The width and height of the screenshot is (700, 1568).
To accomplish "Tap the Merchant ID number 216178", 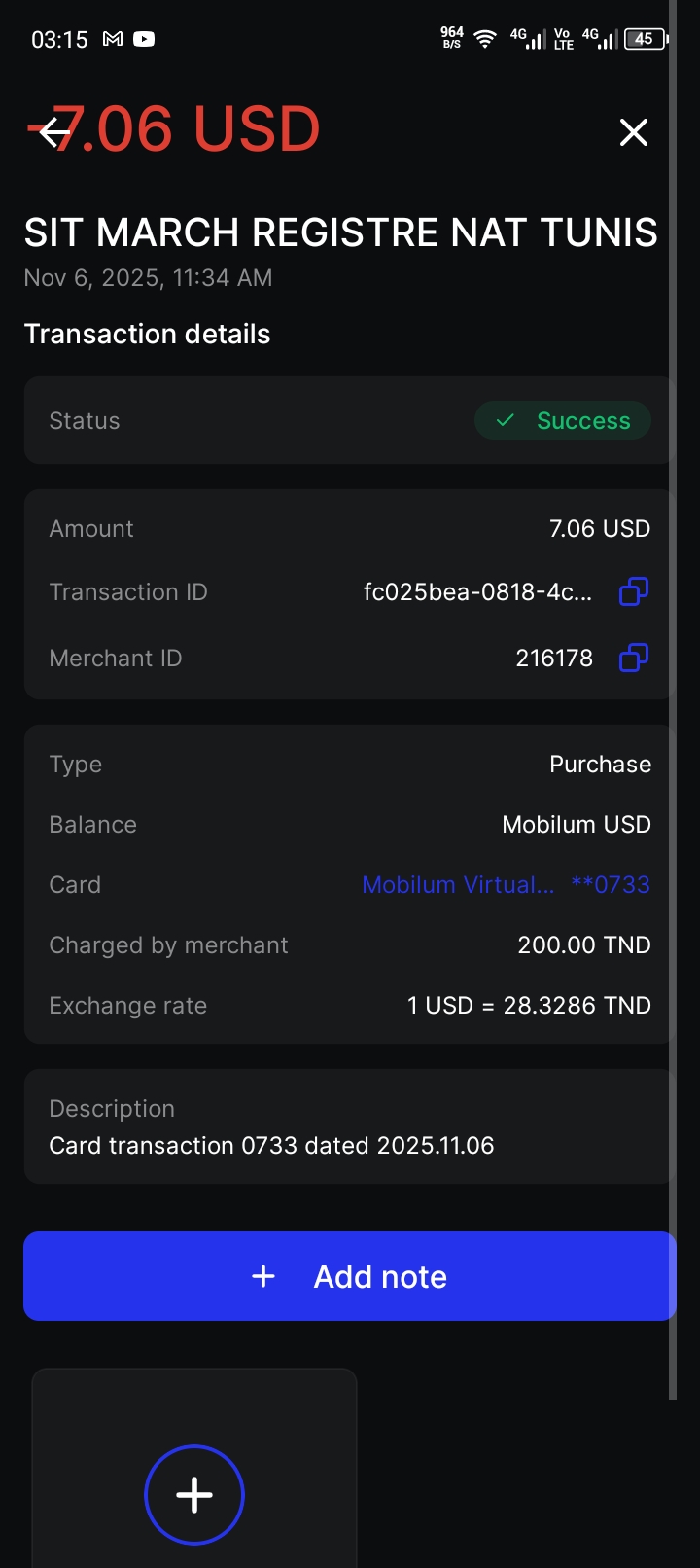I will 554,658.
